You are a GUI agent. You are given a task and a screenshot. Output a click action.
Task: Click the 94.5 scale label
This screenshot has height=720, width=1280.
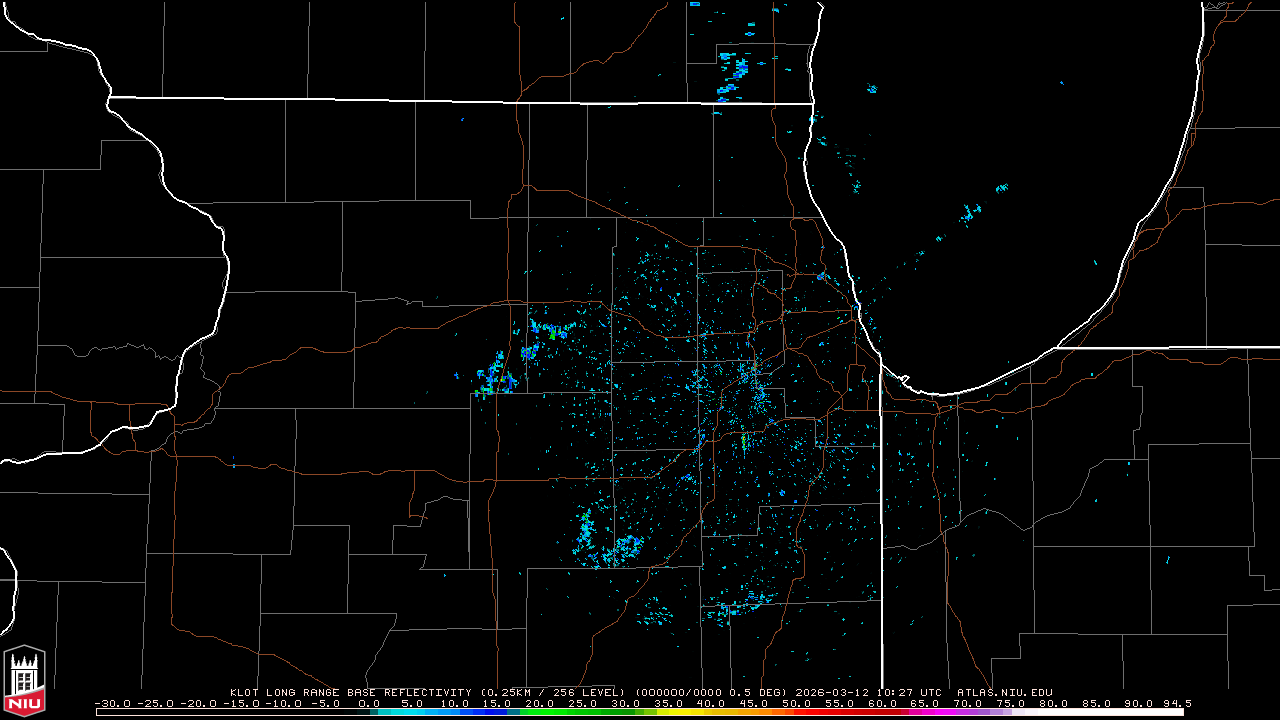(x=1177, y=703)
